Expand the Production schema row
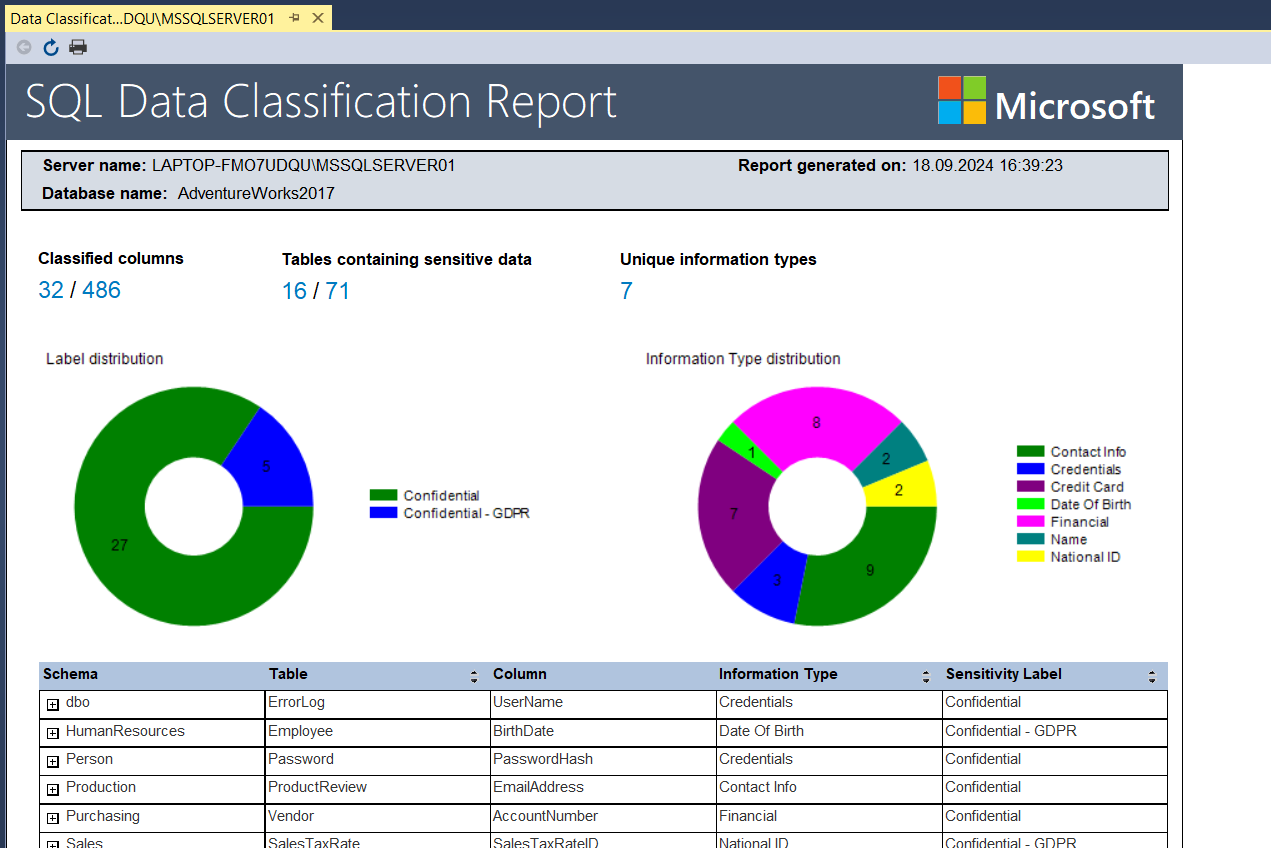 tap(53, 789)
